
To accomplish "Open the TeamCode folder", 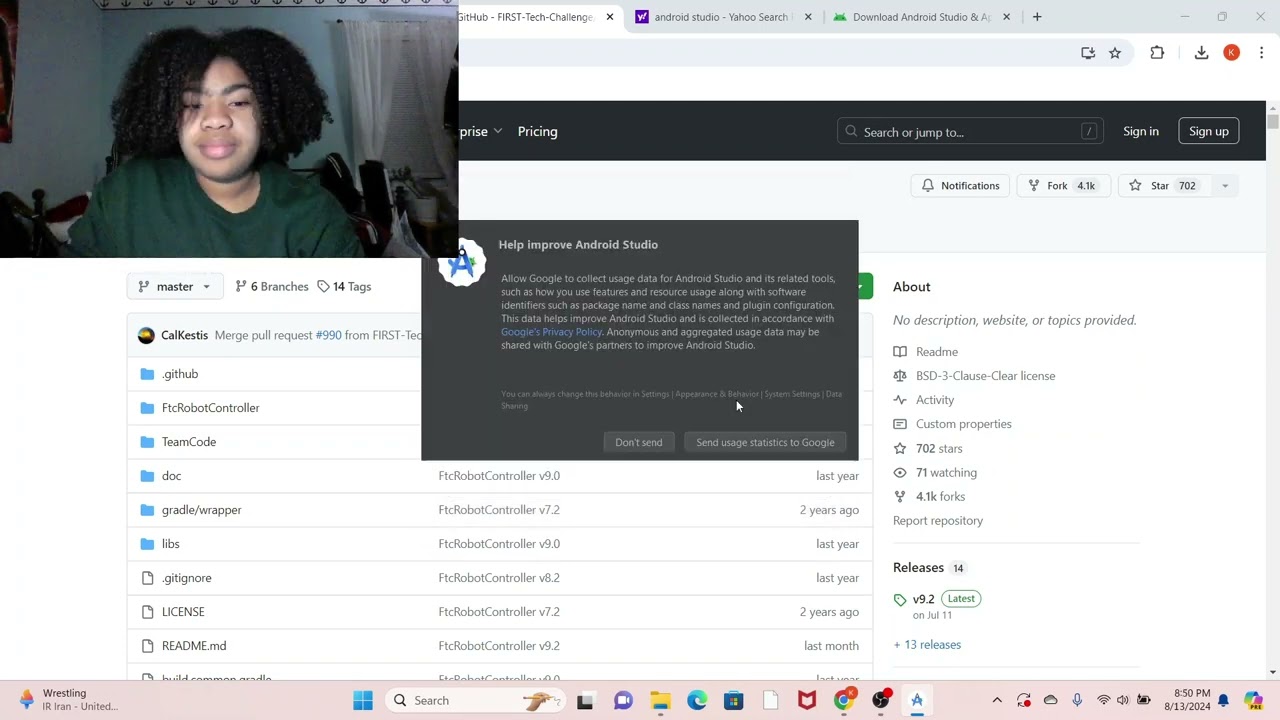I will [x=189, y=442].
